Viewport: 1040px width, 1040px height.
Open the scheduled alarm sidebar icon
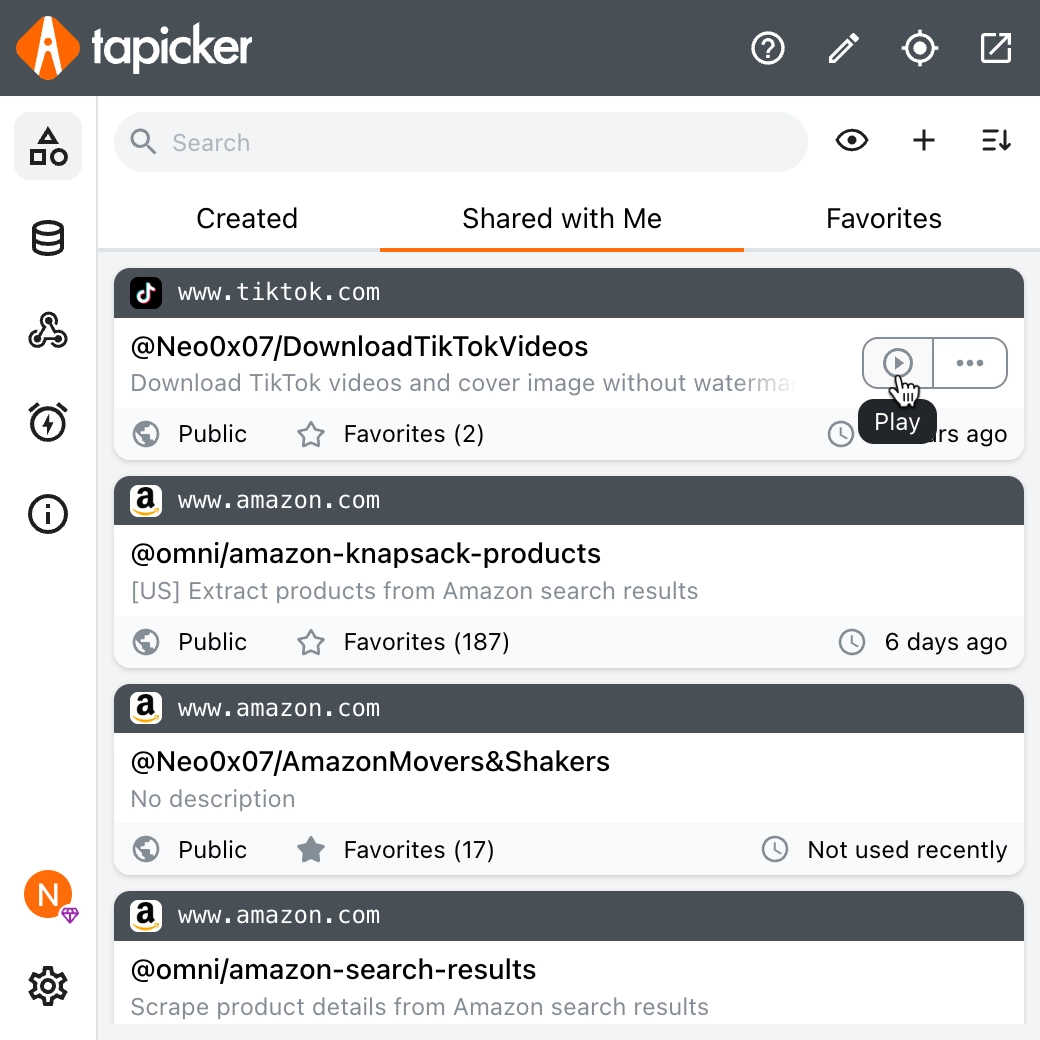48,422
